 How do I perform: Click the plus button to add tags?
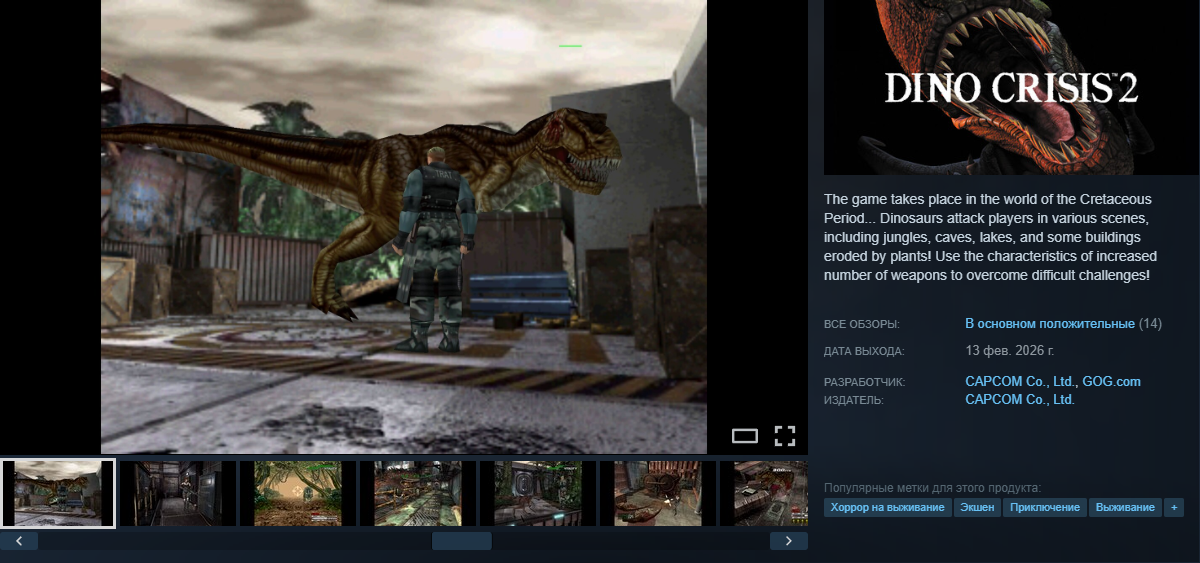[1174, 508]
